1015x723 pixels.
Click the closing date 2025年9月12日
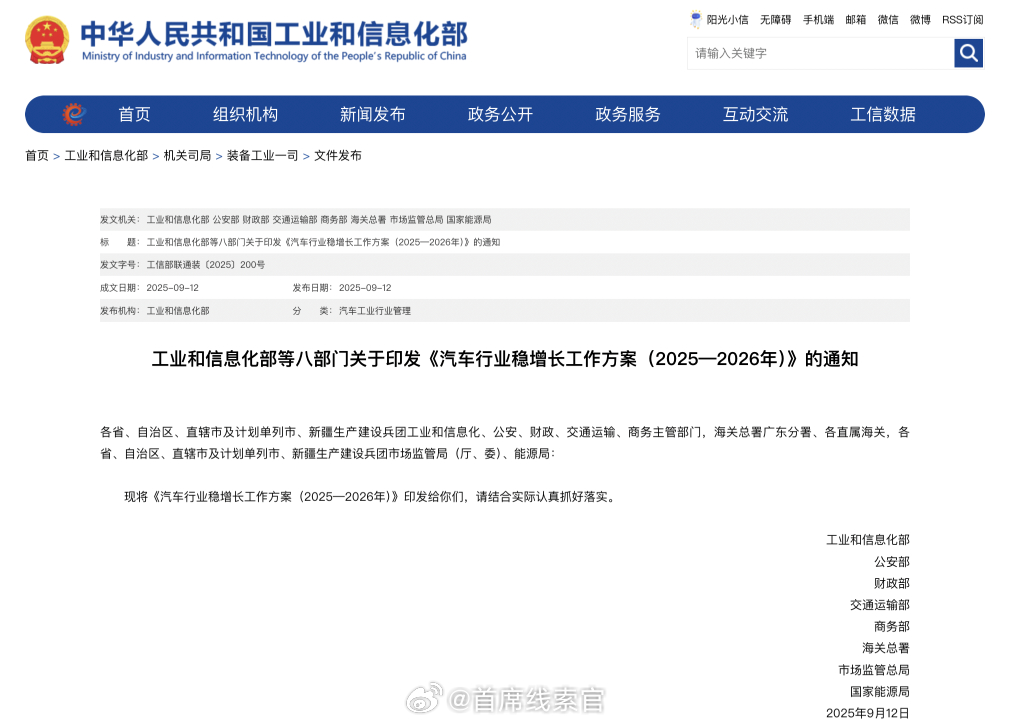coord(868,713)
